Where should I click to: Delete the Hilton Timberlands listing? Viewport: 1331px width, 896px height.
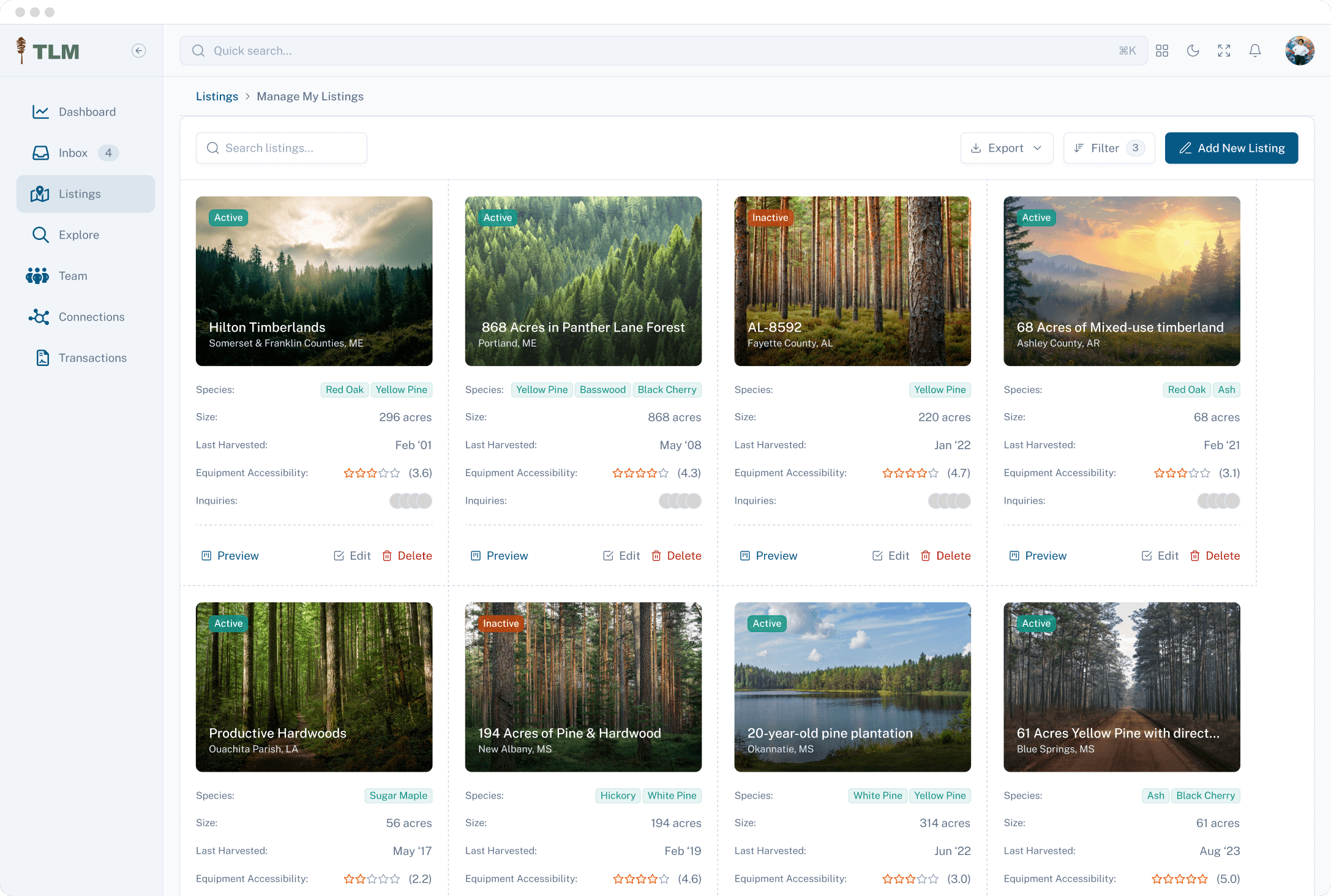pos(407,556)
